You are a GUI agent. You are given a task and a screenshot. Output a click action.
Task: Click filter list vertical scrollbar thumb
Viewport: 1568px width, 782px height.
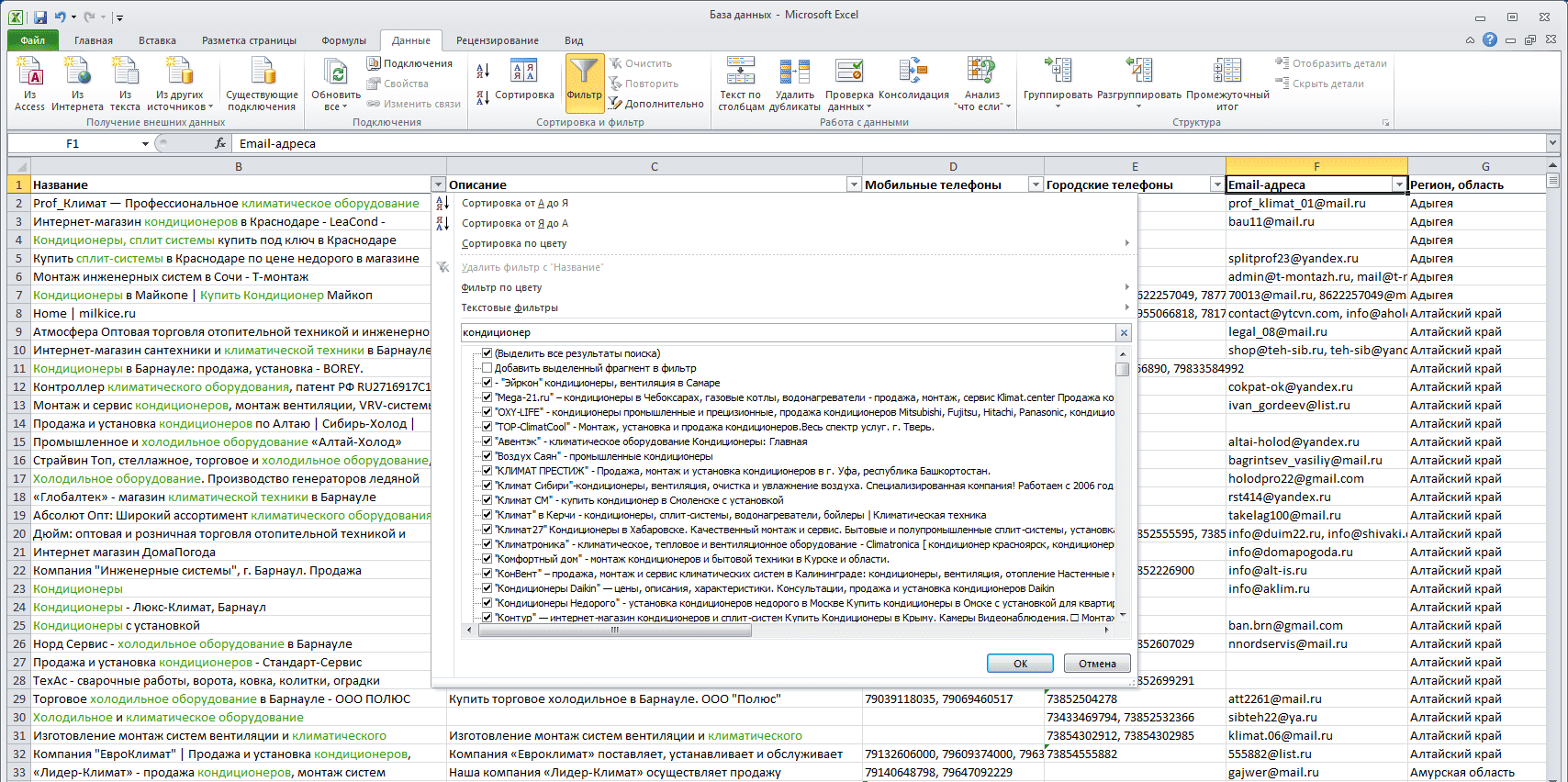point(1122,369)
